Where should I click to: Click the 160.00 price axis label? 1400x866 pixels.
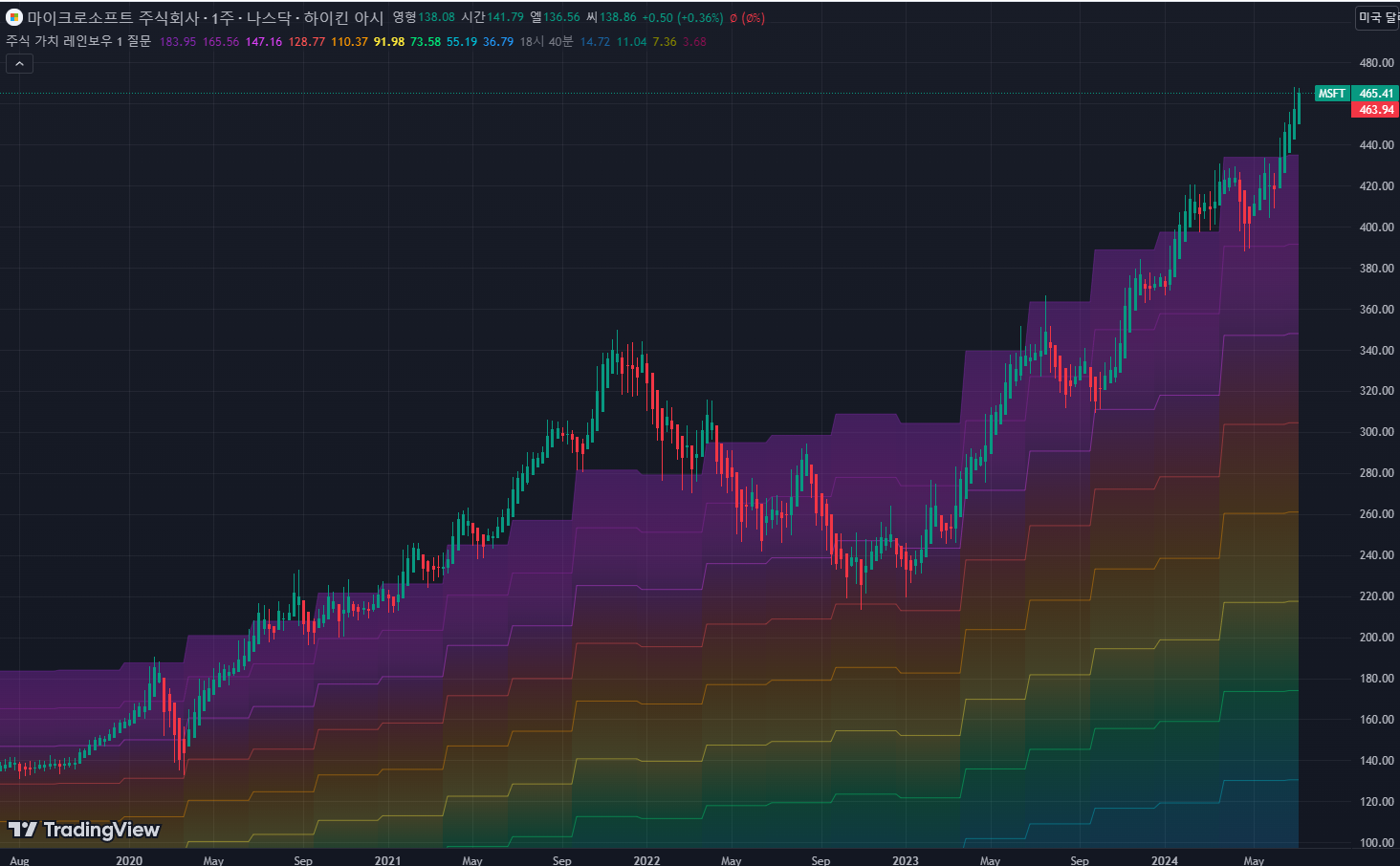1377,720
